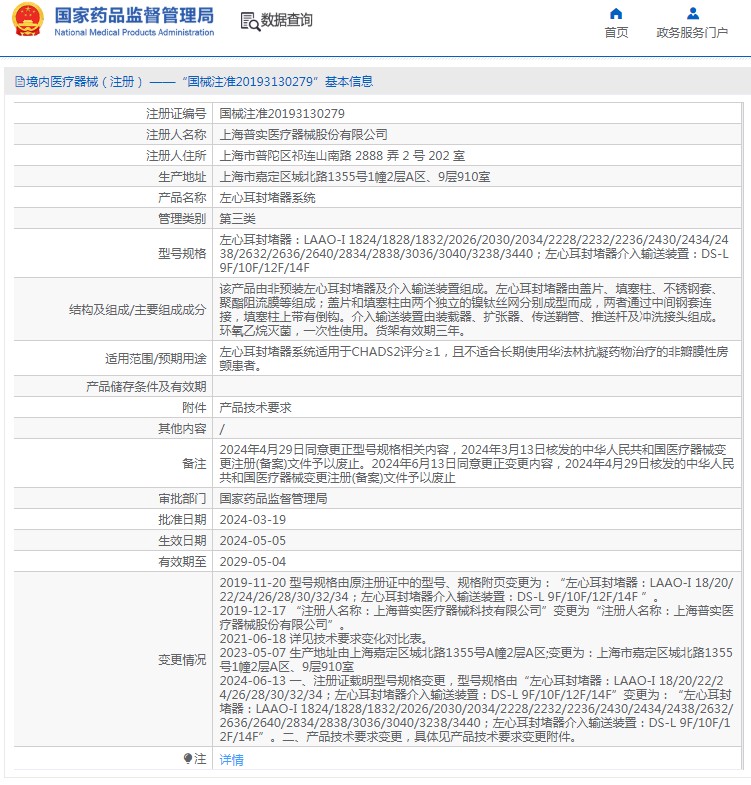
Task: Click the 适用范围/预期用途 label
Action: click(156, 358)
